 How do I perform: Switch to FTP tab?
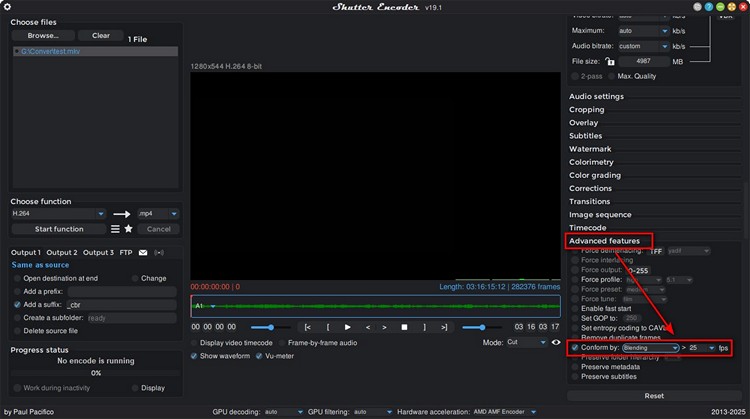pyautogui.click(x=126, y=253)
